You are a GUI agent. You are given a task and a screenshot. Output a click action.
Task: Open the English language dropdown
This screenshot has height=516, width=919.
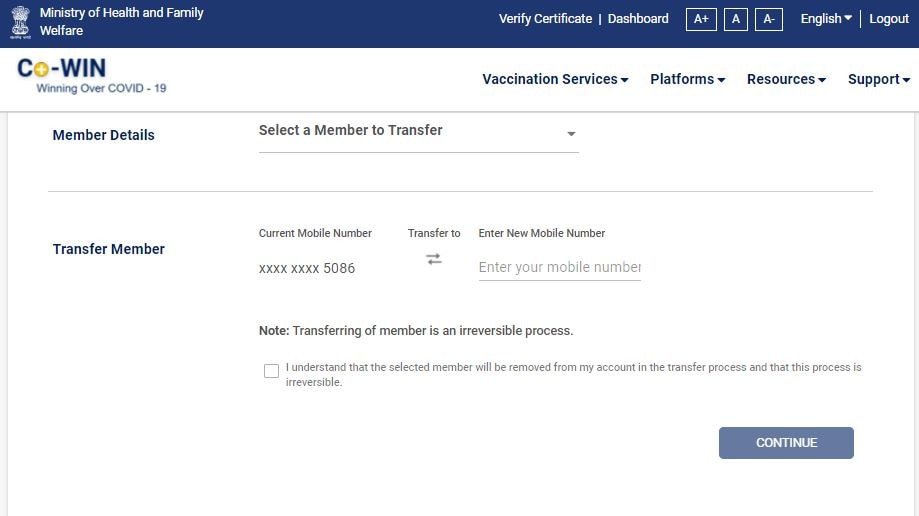pos(826,19)
